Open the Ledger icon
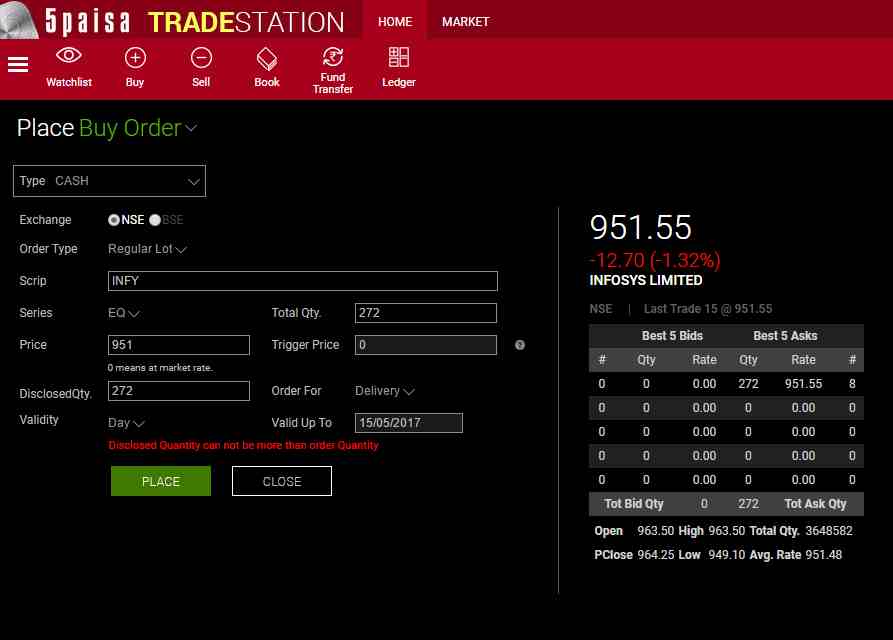Screen dimensions: 893x640 [399, 57]
